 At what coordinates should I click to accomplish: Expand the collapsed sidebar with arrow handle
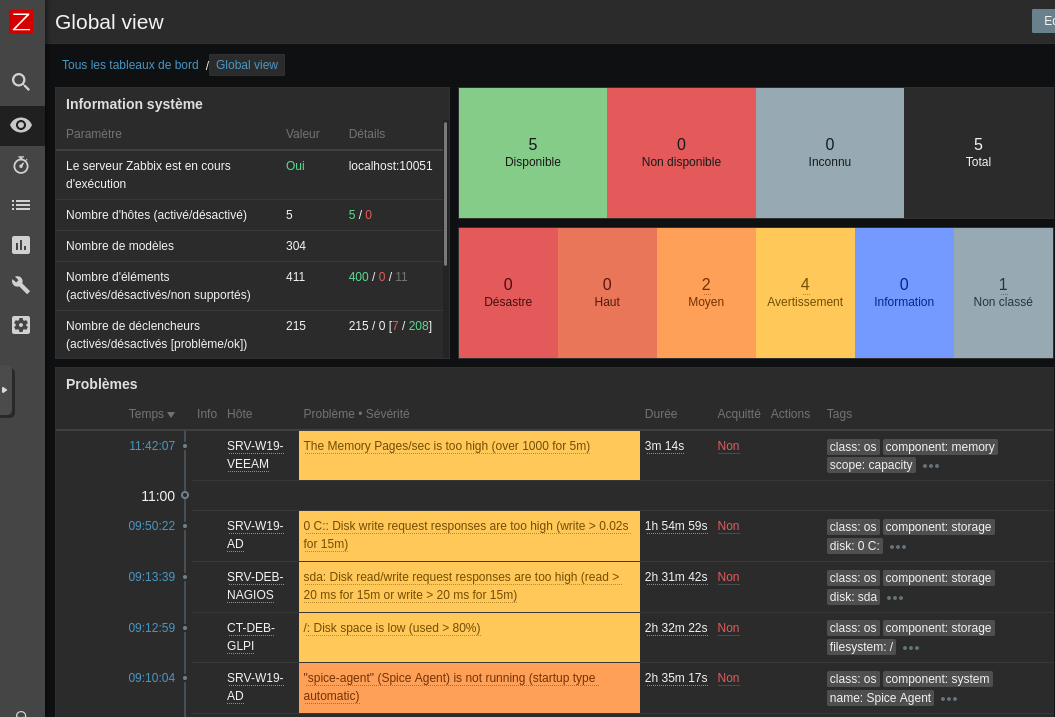click(x=5, y=390)
